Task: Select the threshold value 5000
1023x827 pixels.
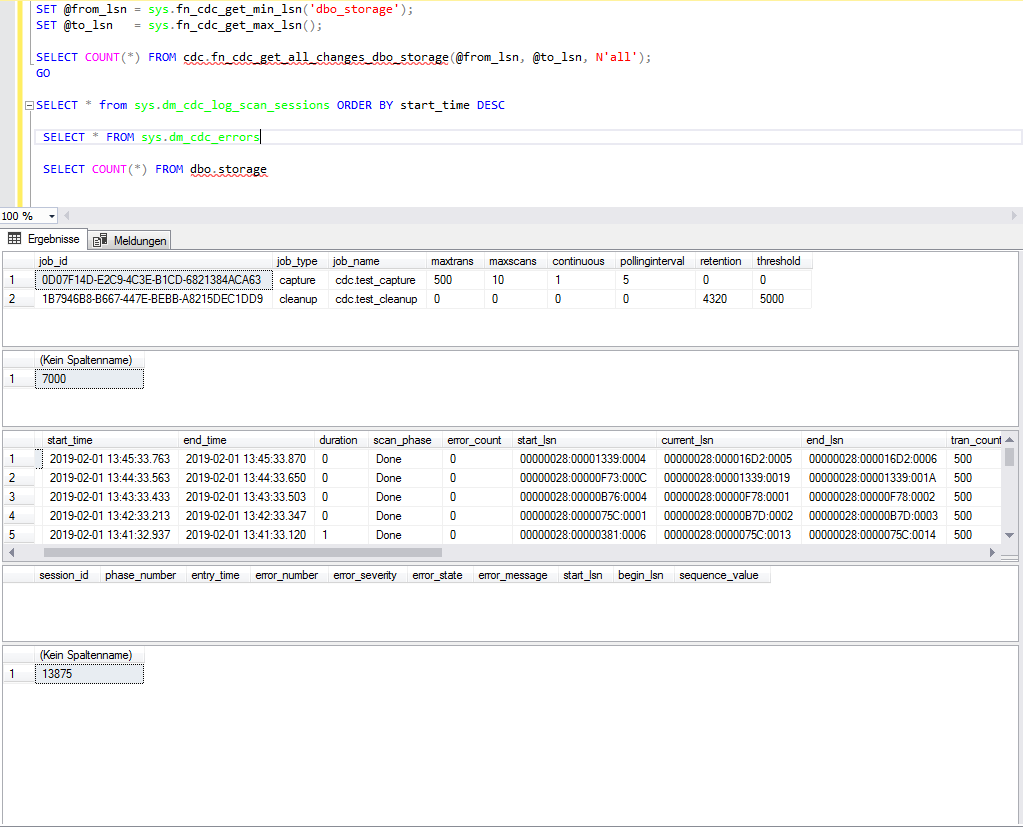Action: 781,299
